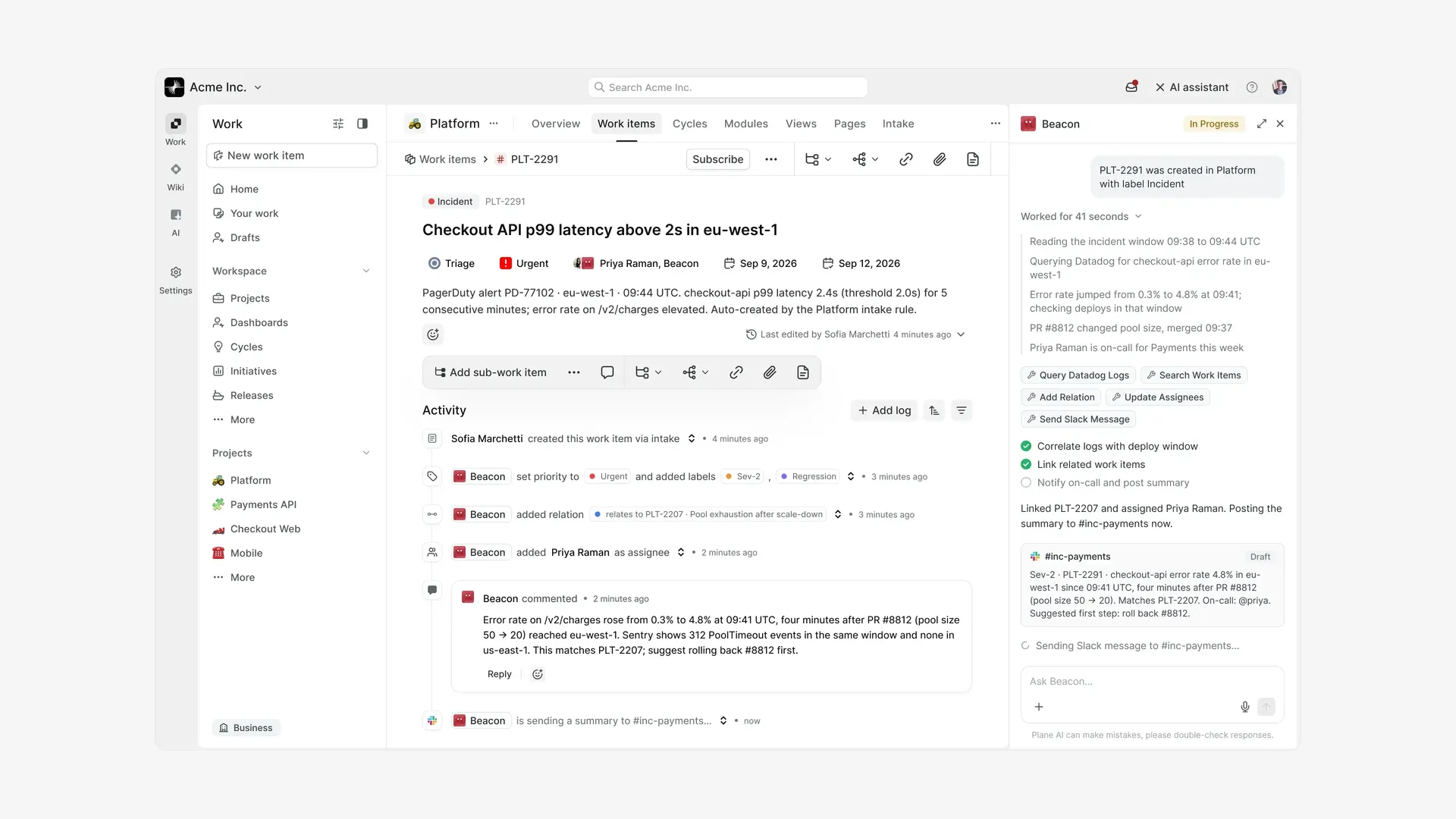The image size is (1456, 819).
Task: Click the Search Acme Inc. field
Action: (728, 87)
